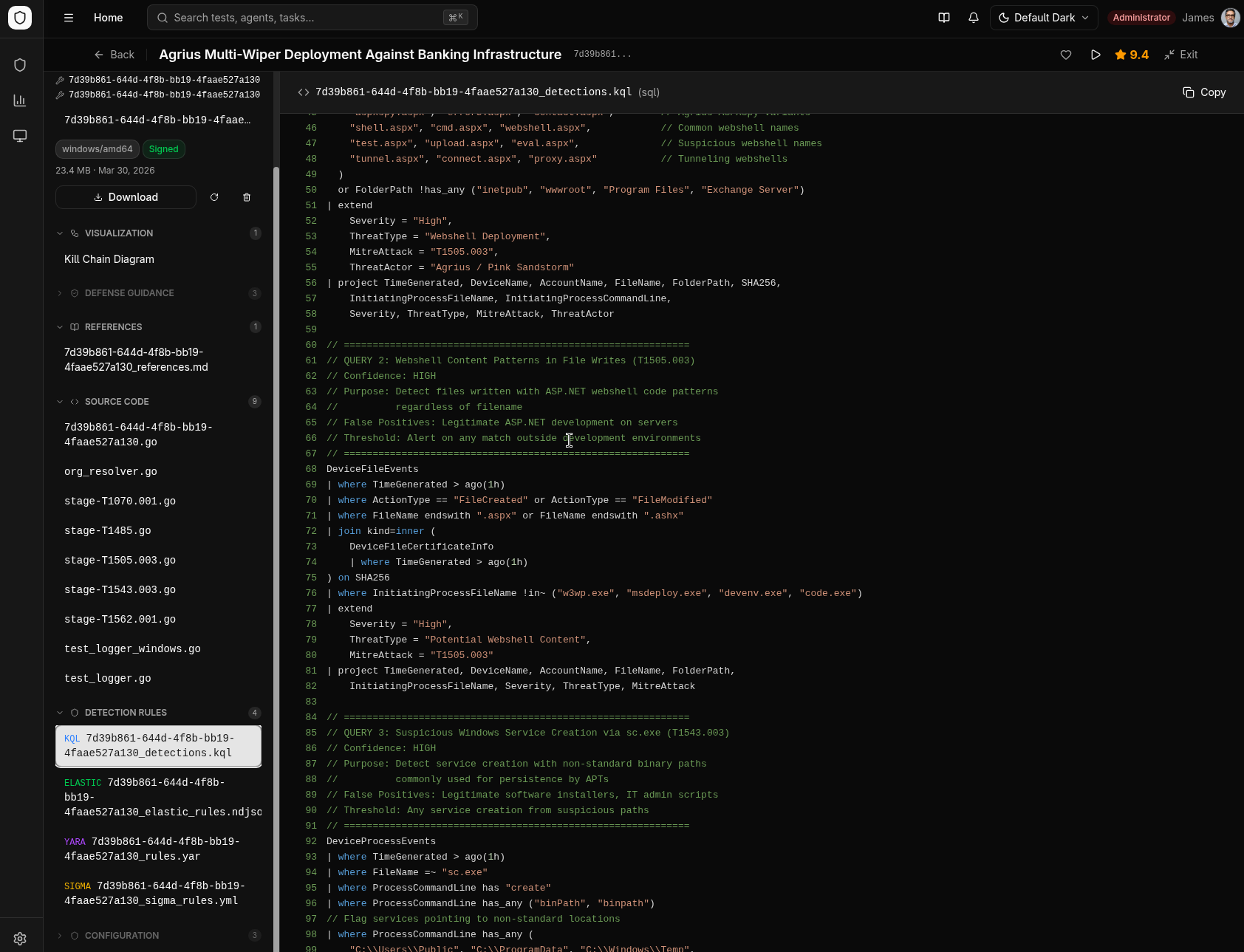Exit the detail view
Screen dimensions: 1244x952
tap(1180, 55)
